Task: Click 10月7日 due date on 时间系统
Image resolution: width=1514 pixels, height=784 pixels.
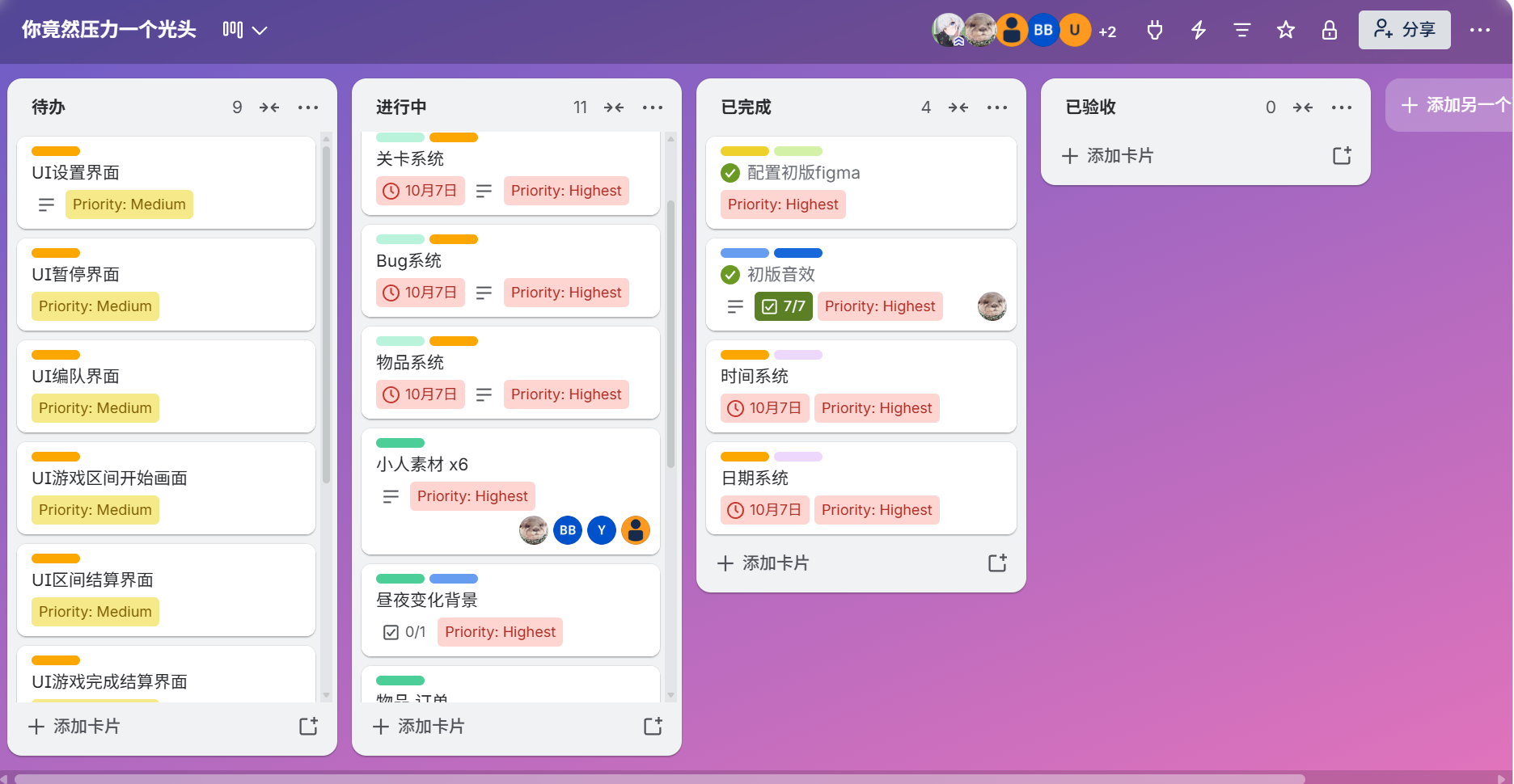Action: (x=765, y=408)
